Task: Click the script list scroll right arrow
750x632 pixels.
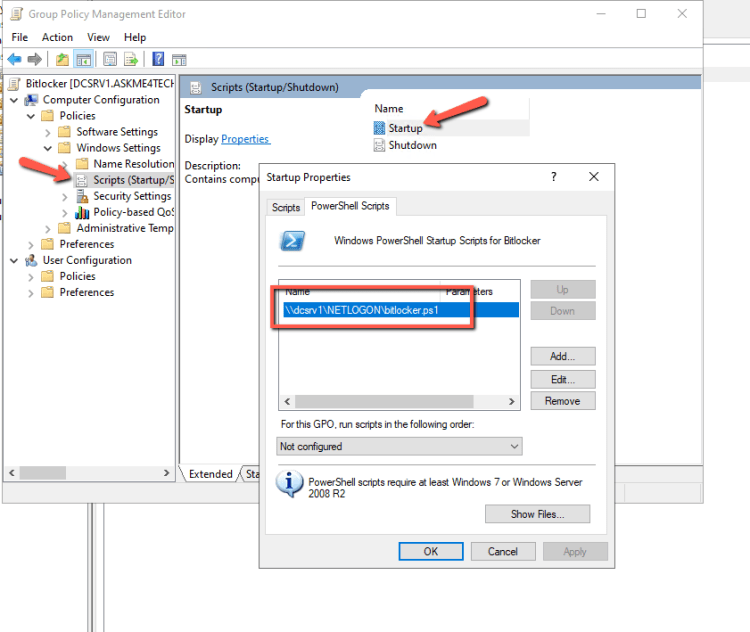Action: pyautogui.click(x=511, y=401)
